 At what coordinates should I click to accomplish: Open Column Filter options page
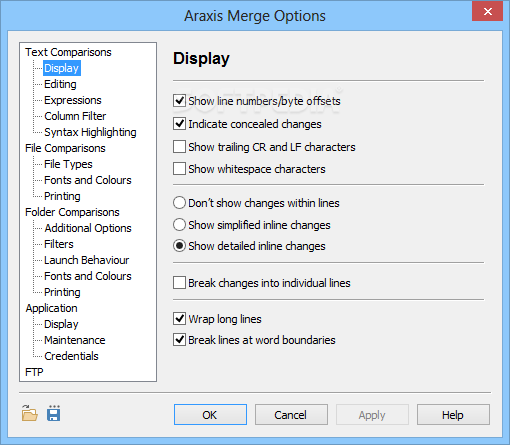75,116
